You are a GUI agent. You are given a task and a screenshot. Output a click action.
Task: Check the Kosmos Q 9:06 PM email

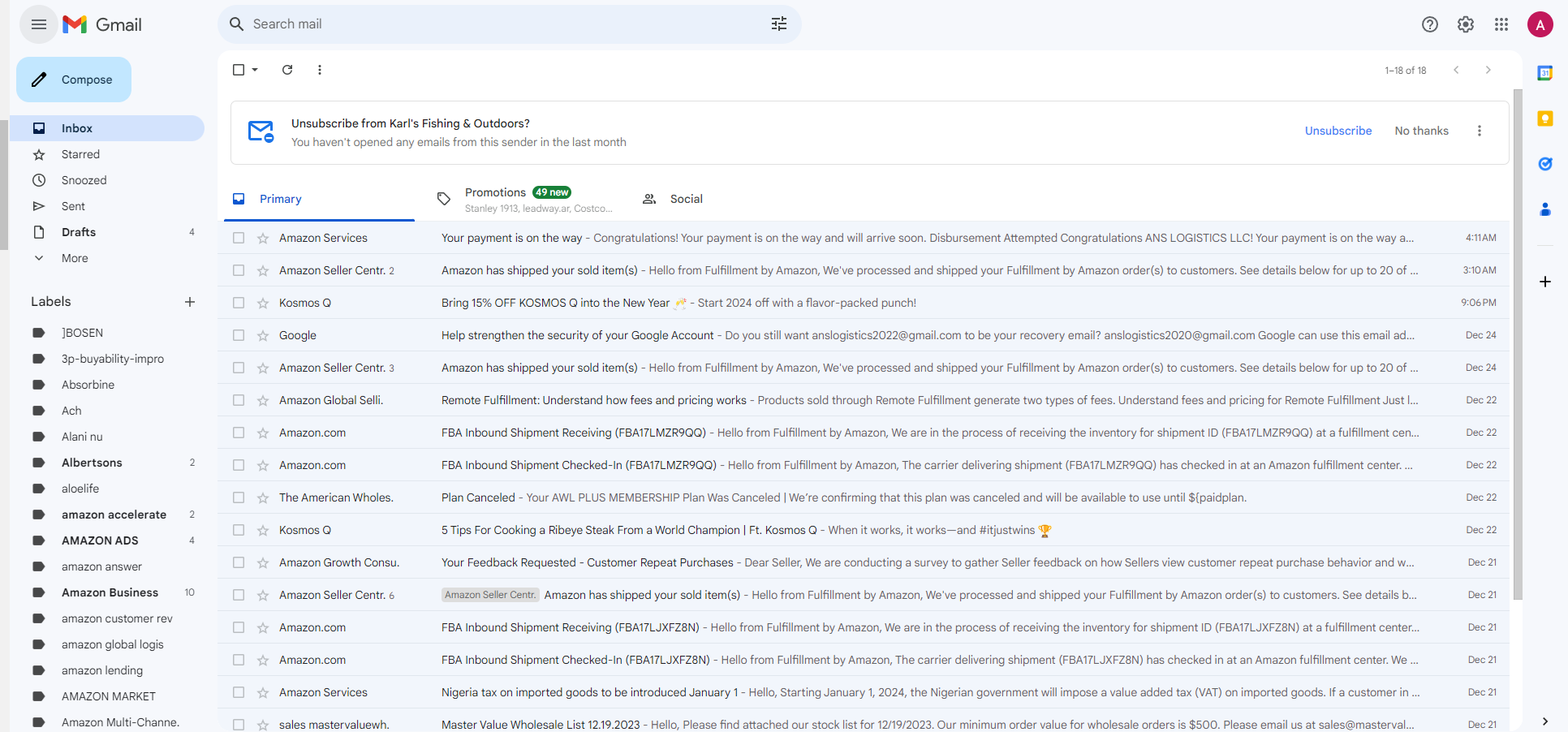239,303
